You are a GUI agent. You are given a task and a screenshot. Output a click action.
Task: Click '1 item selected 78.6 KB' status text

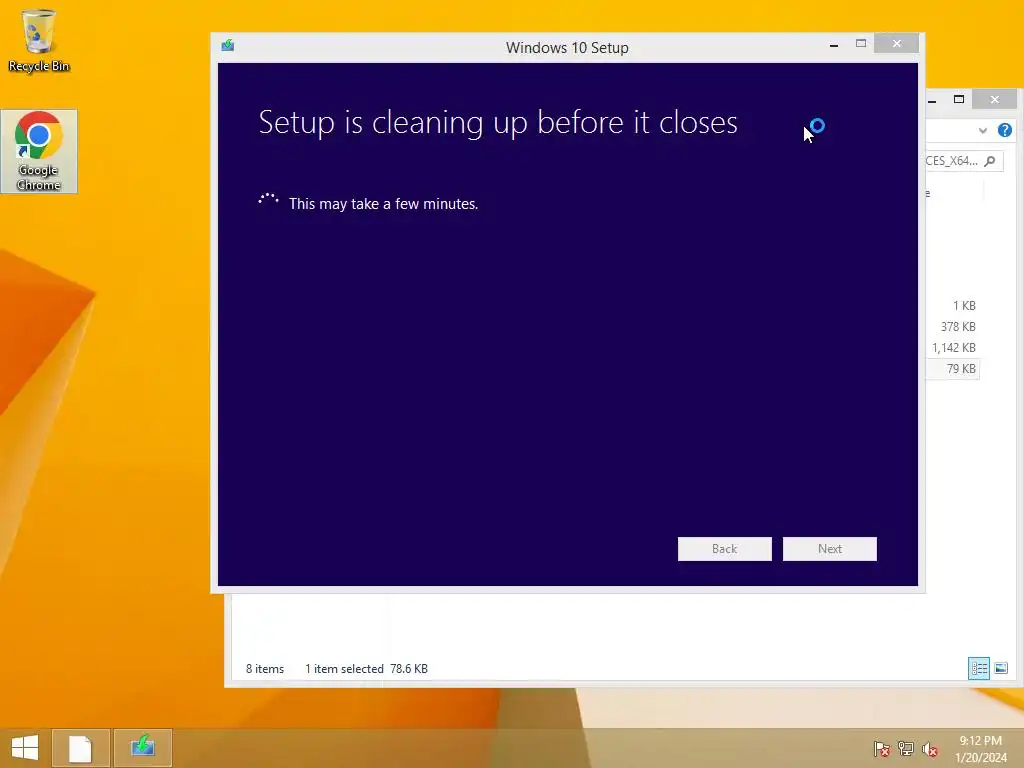tap(366, 669)
